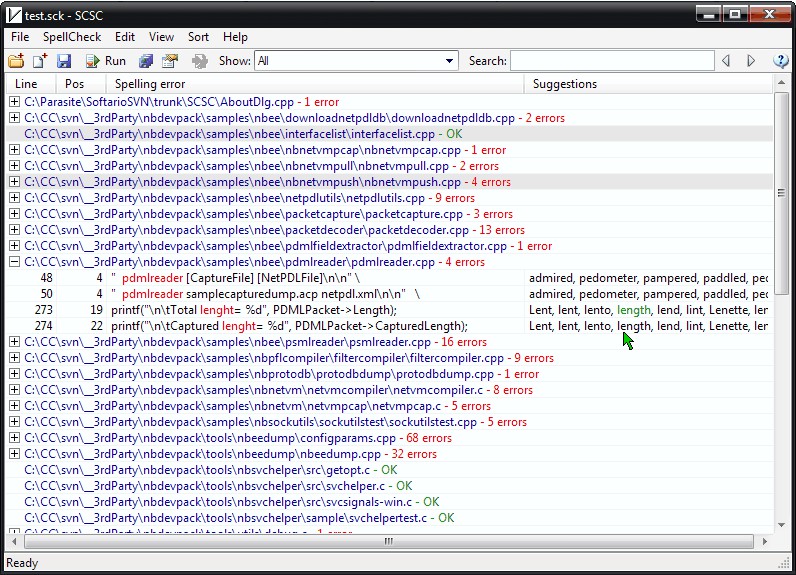
Task: Select the line 274 Captured lenght error
Action: [x=389, y=326]
